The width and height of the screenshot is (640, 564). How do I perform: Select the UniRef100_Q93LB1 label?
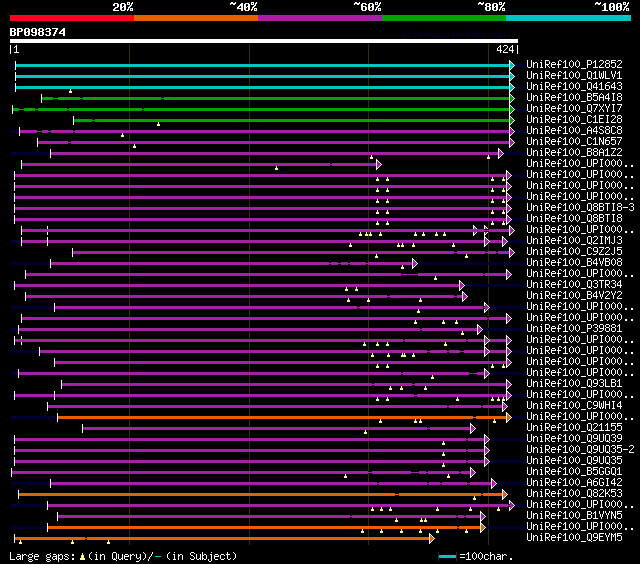[574, 384]
